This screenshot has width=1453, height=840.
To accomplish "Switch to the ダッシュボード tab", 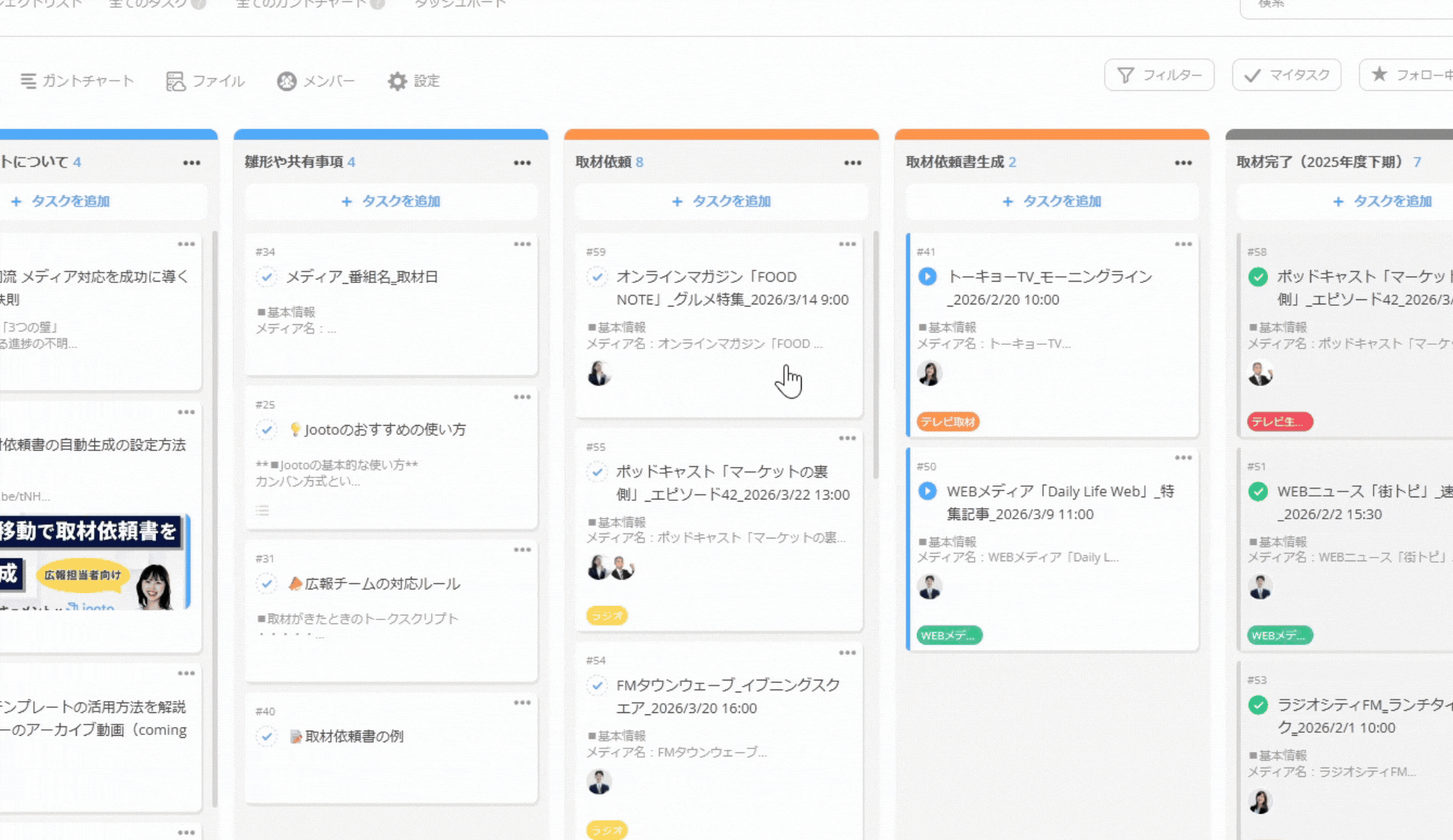I will tap(461, 4).
